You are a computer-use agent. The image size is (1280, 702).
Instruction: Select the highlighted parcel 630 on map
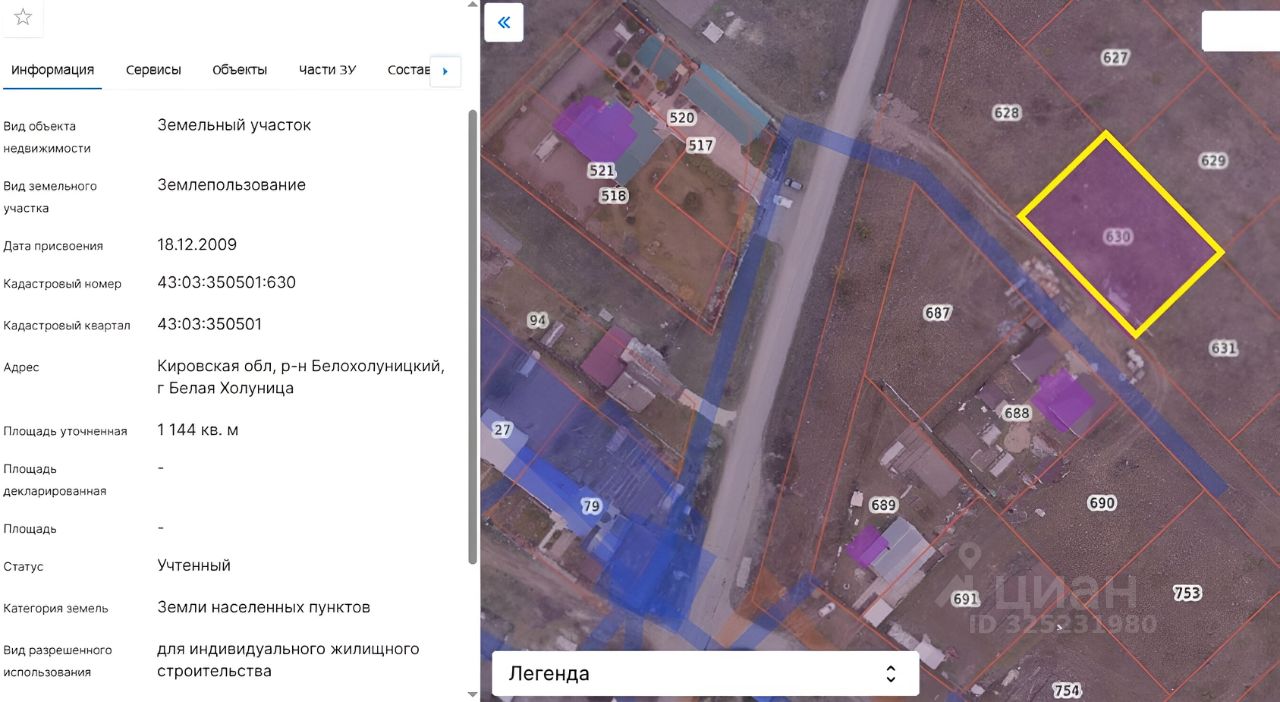(1120, 236)
